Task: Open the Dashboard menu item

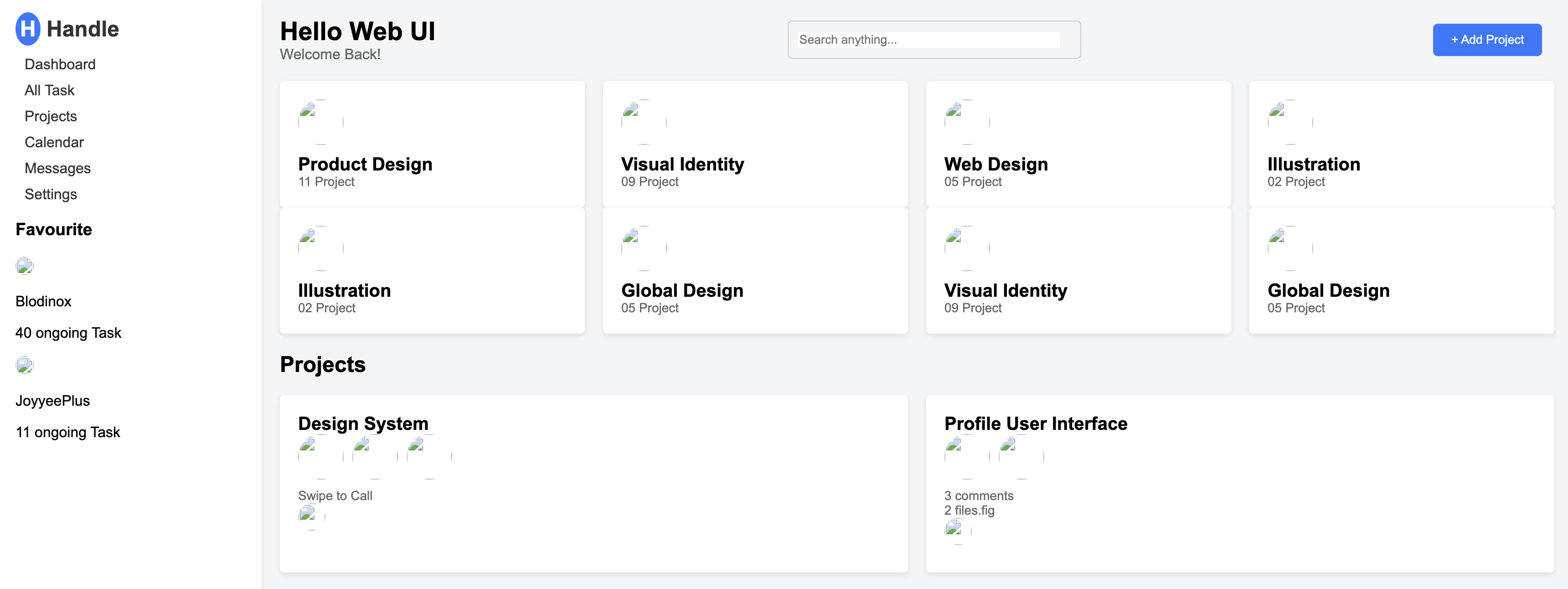Action: point(60,65)
